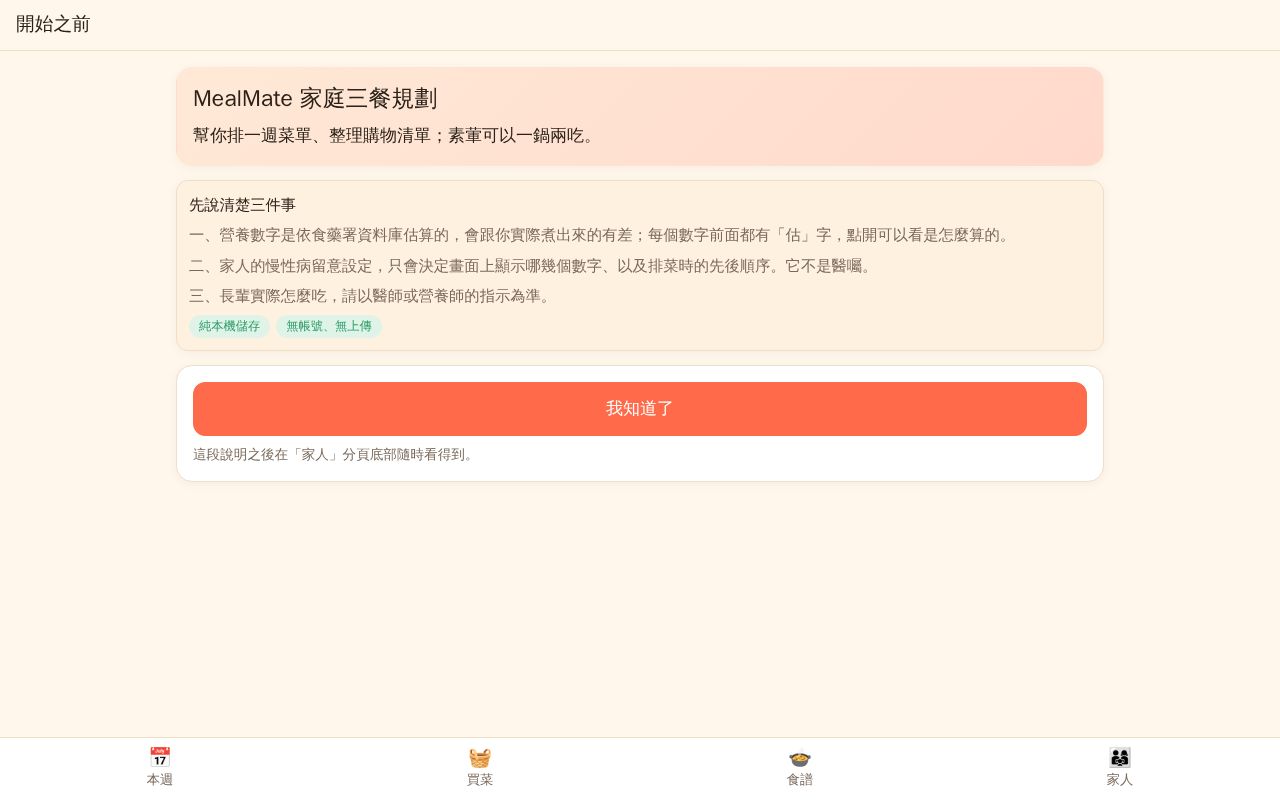Click the 我知道了 button
The image size is (1280, 800).
pyautogui.click(x=640, y=409)
